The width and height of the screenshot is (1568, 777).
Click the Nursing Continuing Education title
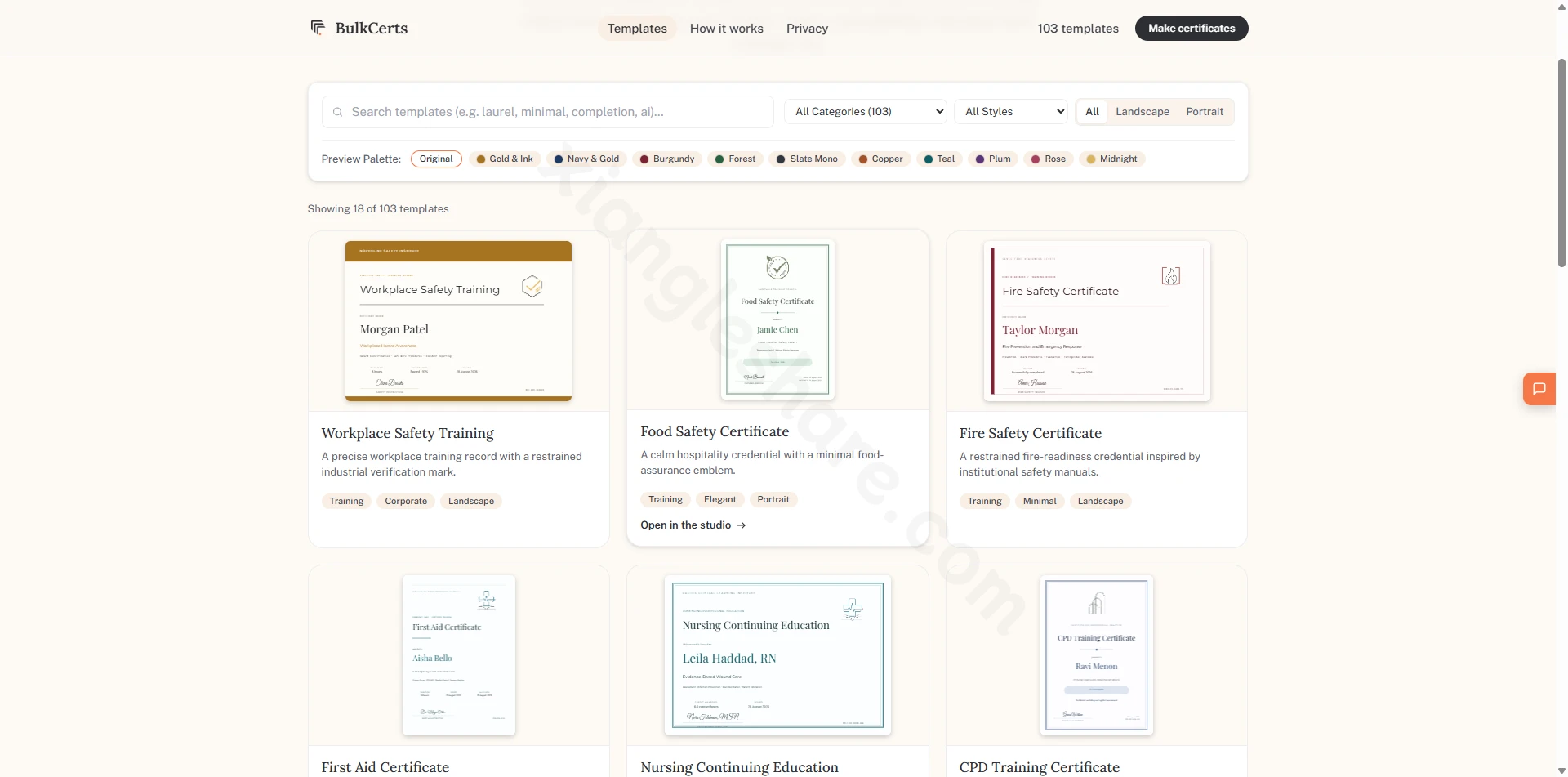pos(739,767)
